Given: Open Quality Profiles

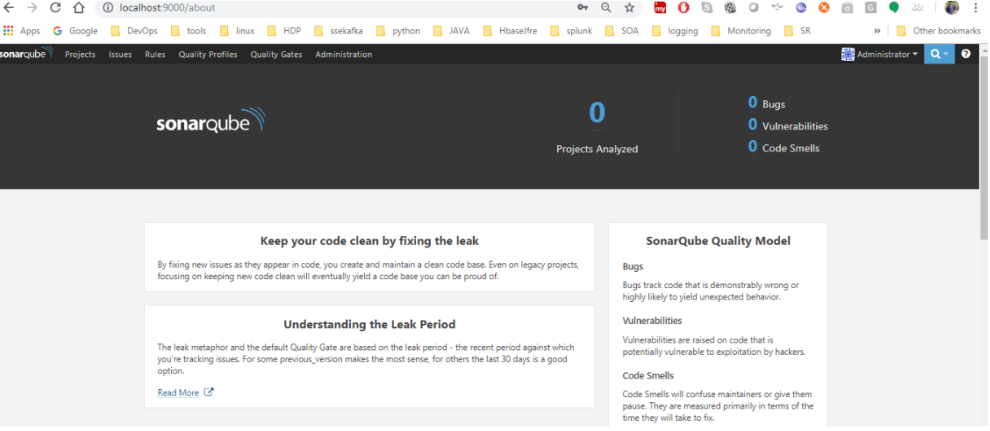Looking at the screenshot, I should click(x=208, y=54).
